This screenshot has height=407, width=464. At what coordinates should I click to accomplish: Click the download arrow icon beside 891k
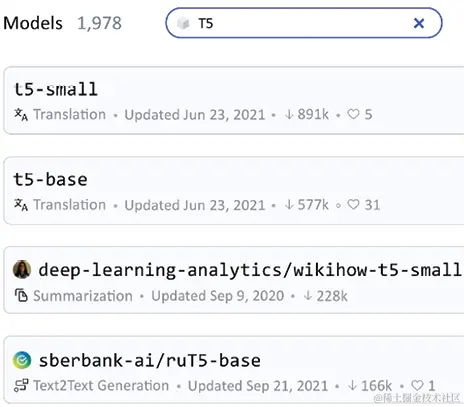[x=289, y=115]
